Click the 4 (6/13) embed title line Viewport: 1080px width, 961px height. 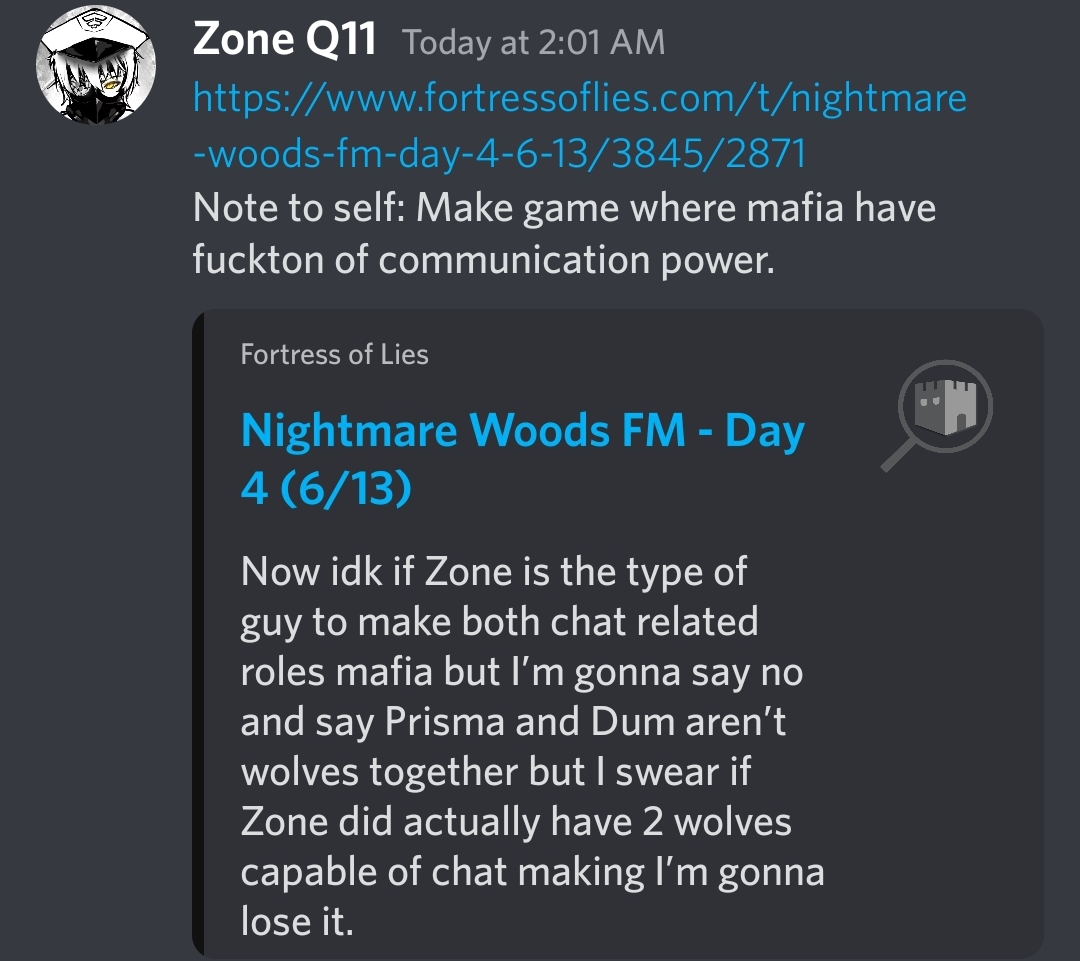[x=326, y=488]
